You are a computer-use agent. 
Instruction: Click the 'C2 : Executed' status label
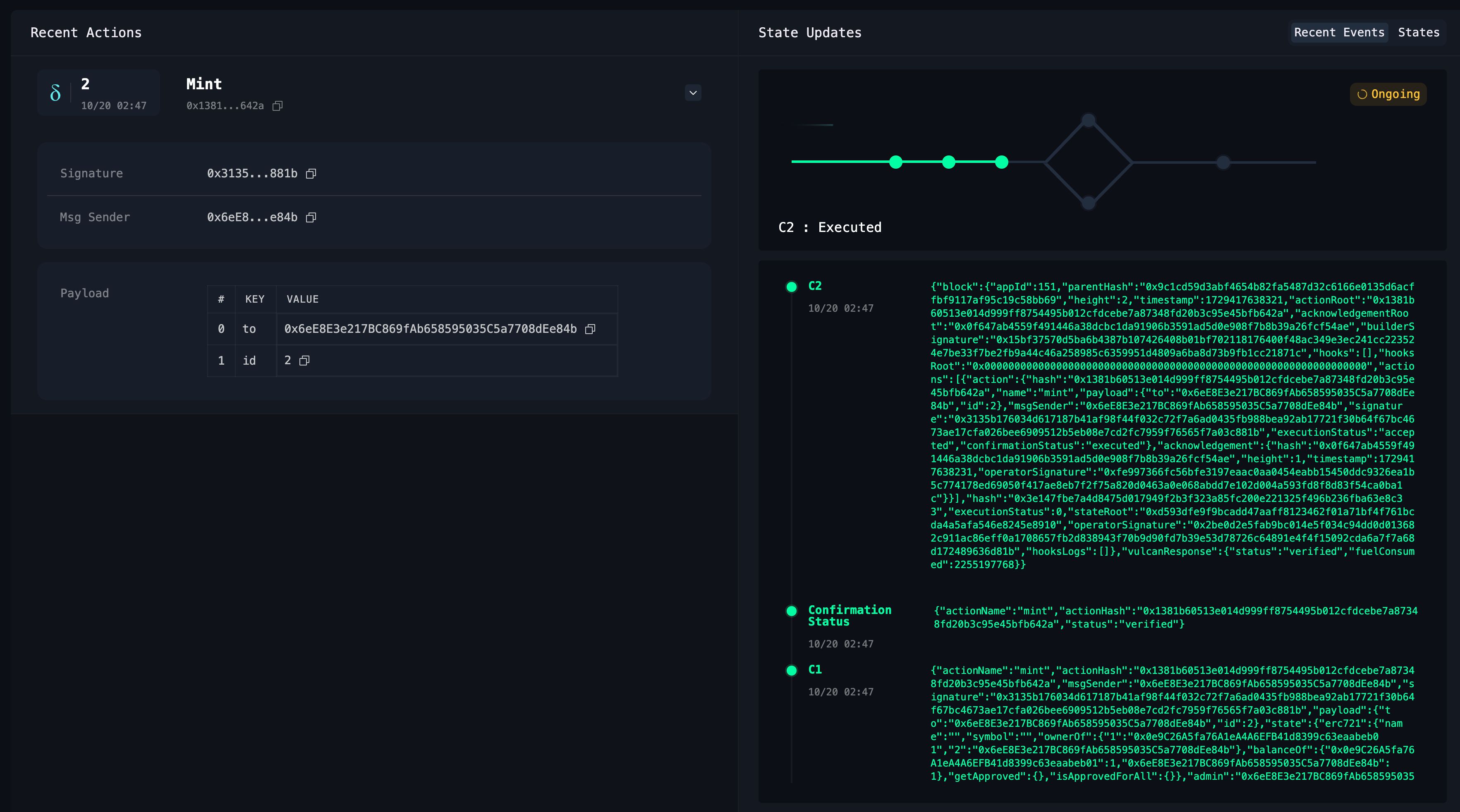[x=830, y=228]
